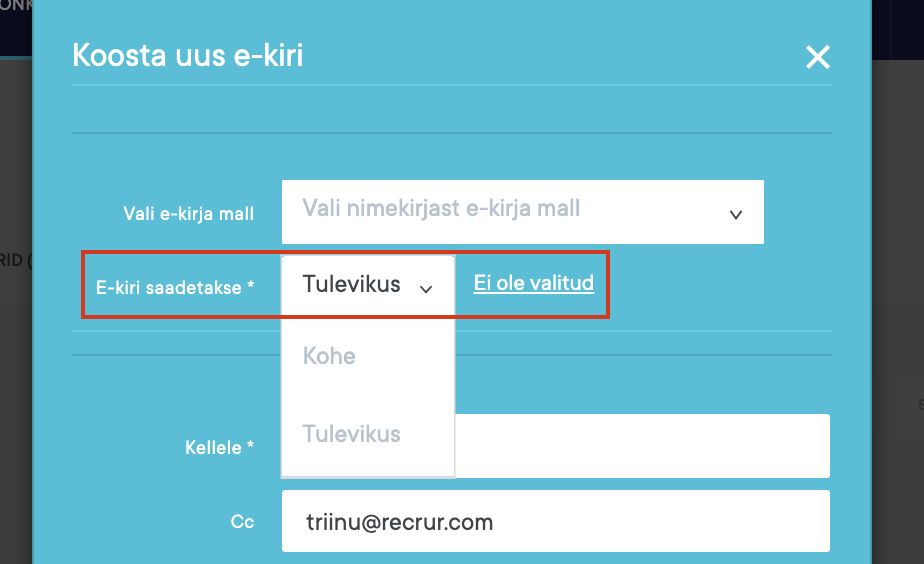
Task: Click the 'Koosta uus e-kiri' dialog title
Action: click(x=187, y=55)
